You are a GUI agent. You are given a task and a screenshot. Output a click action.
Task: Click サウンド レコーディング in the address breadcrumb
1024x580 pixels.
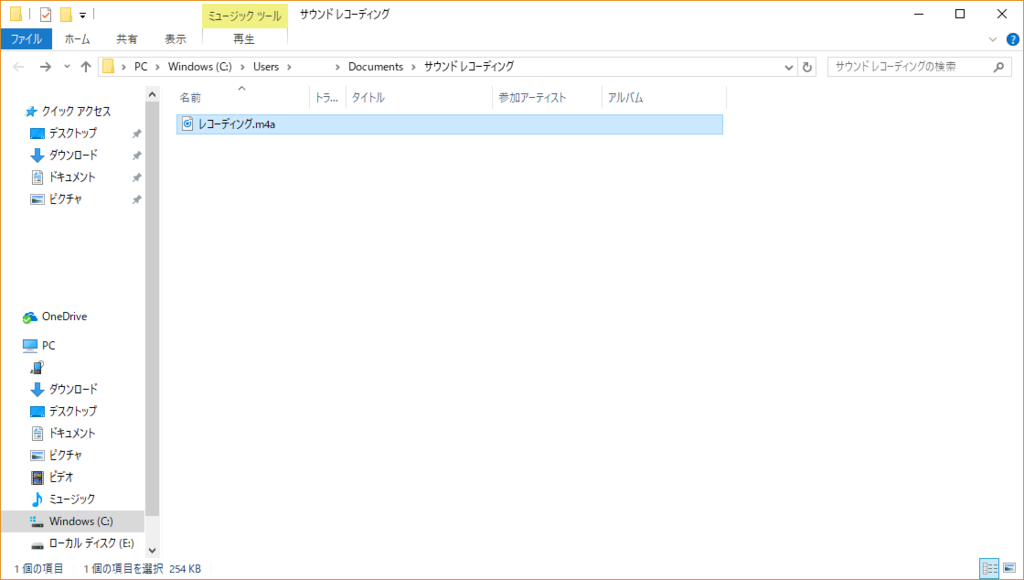pos(469,67)
